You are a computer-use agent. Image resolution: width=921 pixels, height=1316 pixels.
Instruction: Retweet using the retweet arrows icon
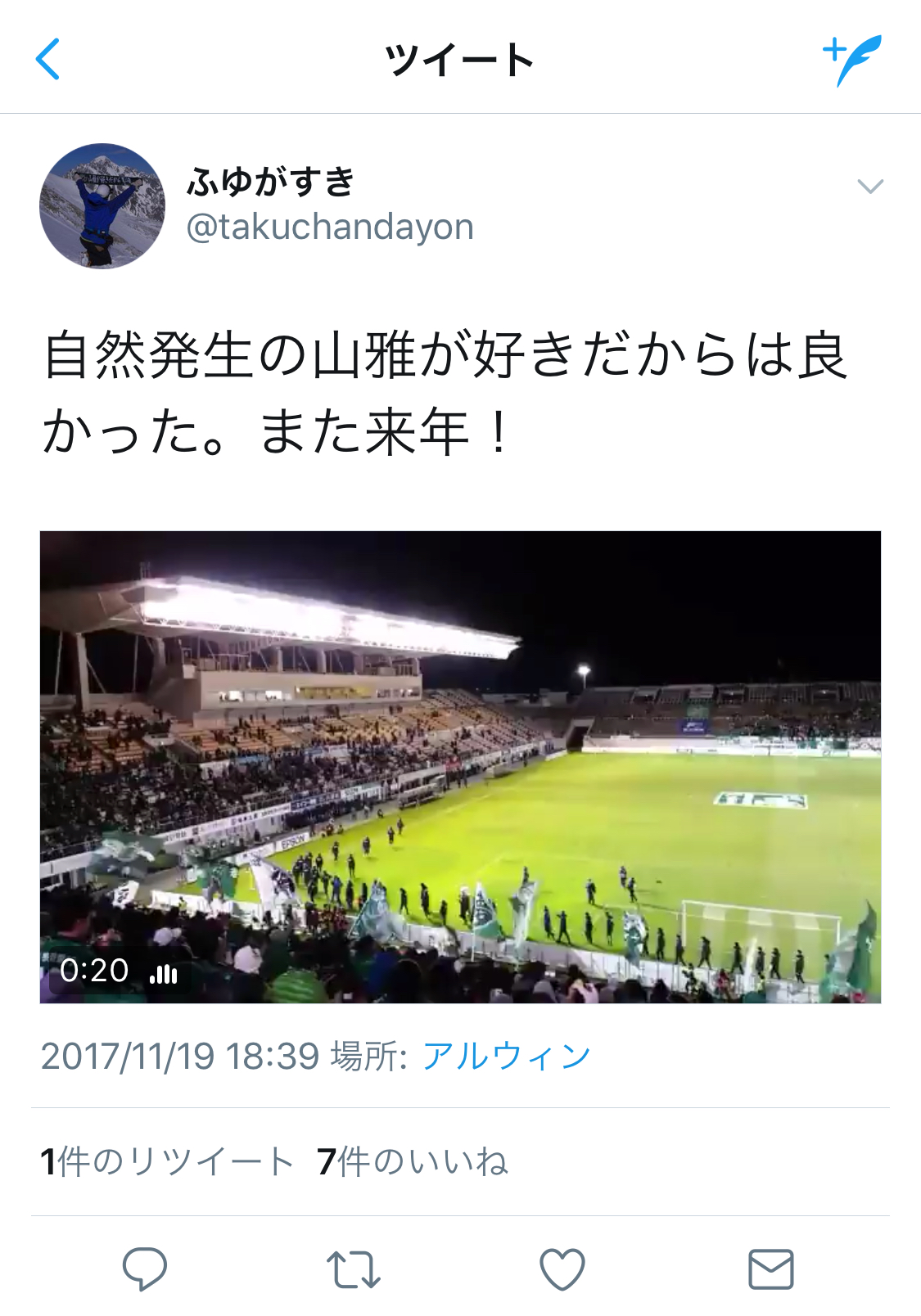[353, 1269]
